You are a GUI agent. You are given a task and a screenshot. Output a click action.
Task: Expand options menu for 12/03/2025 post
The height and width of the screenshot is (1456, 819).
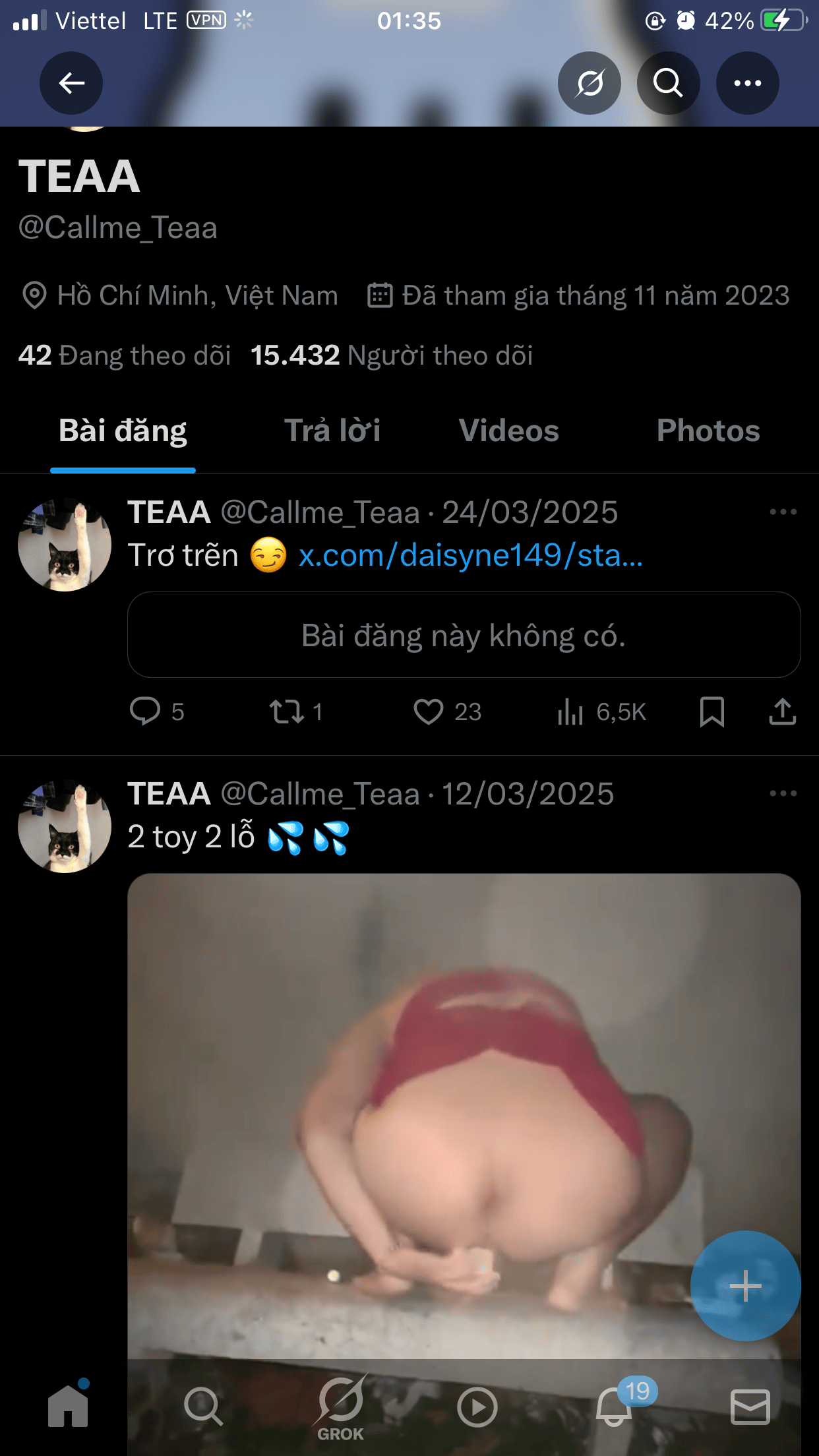pyautogui.click(x=783, y=793)
